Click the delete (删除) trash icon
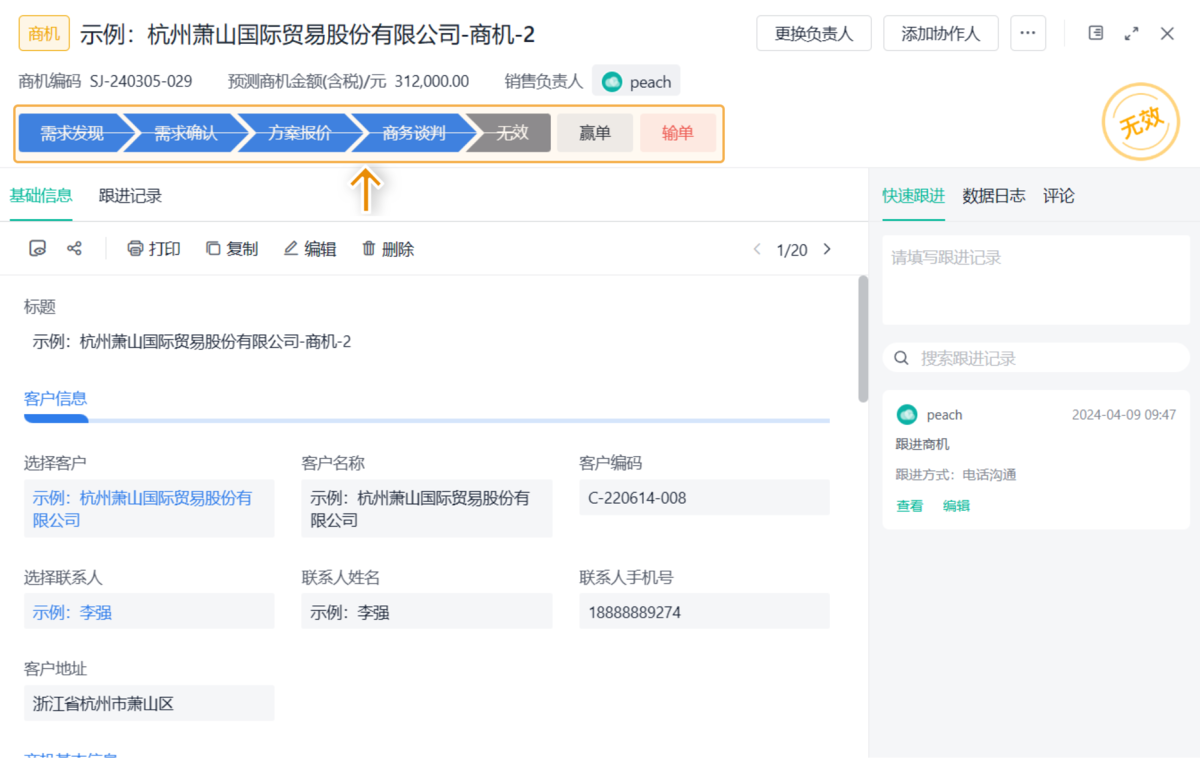Viewport: 1200px width, 758px height. point(369,249)
